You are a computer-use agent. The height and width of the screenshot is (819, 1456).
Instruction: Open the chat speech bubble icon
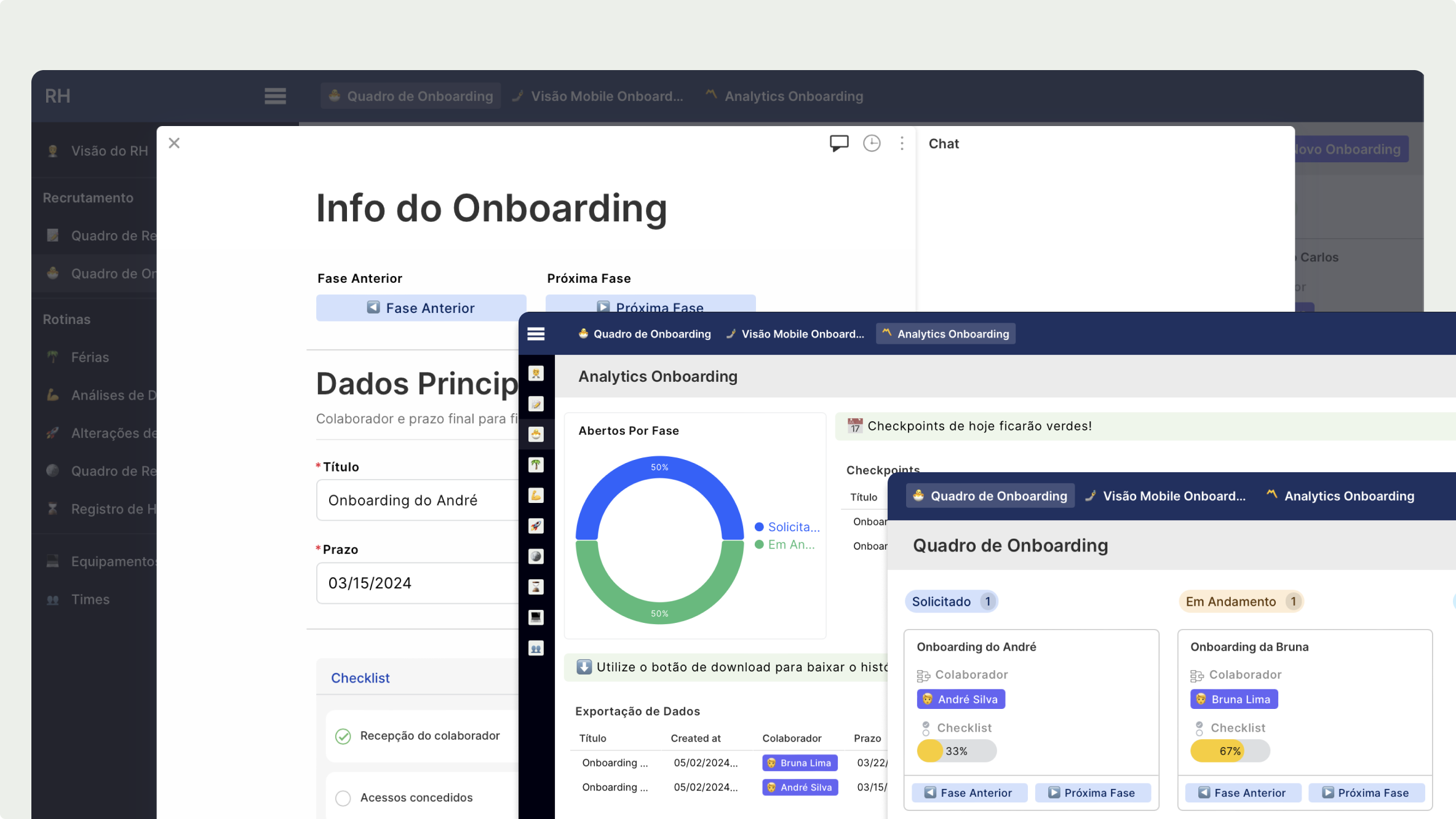tap(838, 143)
